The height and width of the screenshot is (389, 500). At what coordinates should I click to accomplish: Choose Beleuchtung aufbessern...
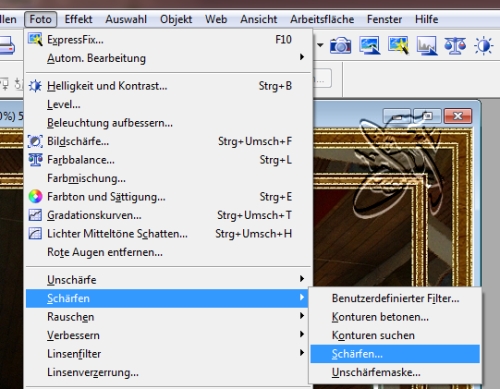pyautogui.click(x=168, y=123)
